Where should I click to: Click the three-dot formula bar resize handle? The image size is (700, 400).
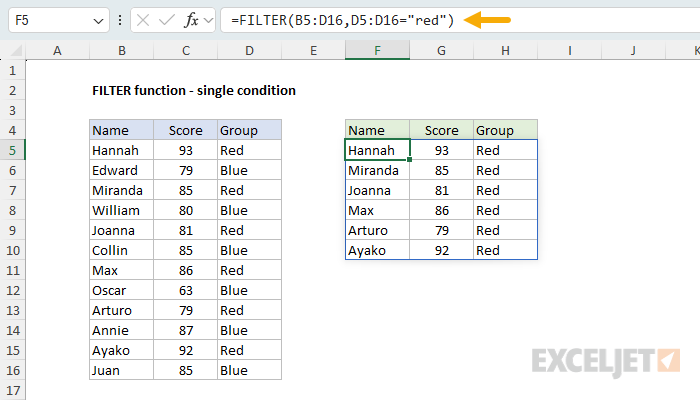tap(120, 20)
